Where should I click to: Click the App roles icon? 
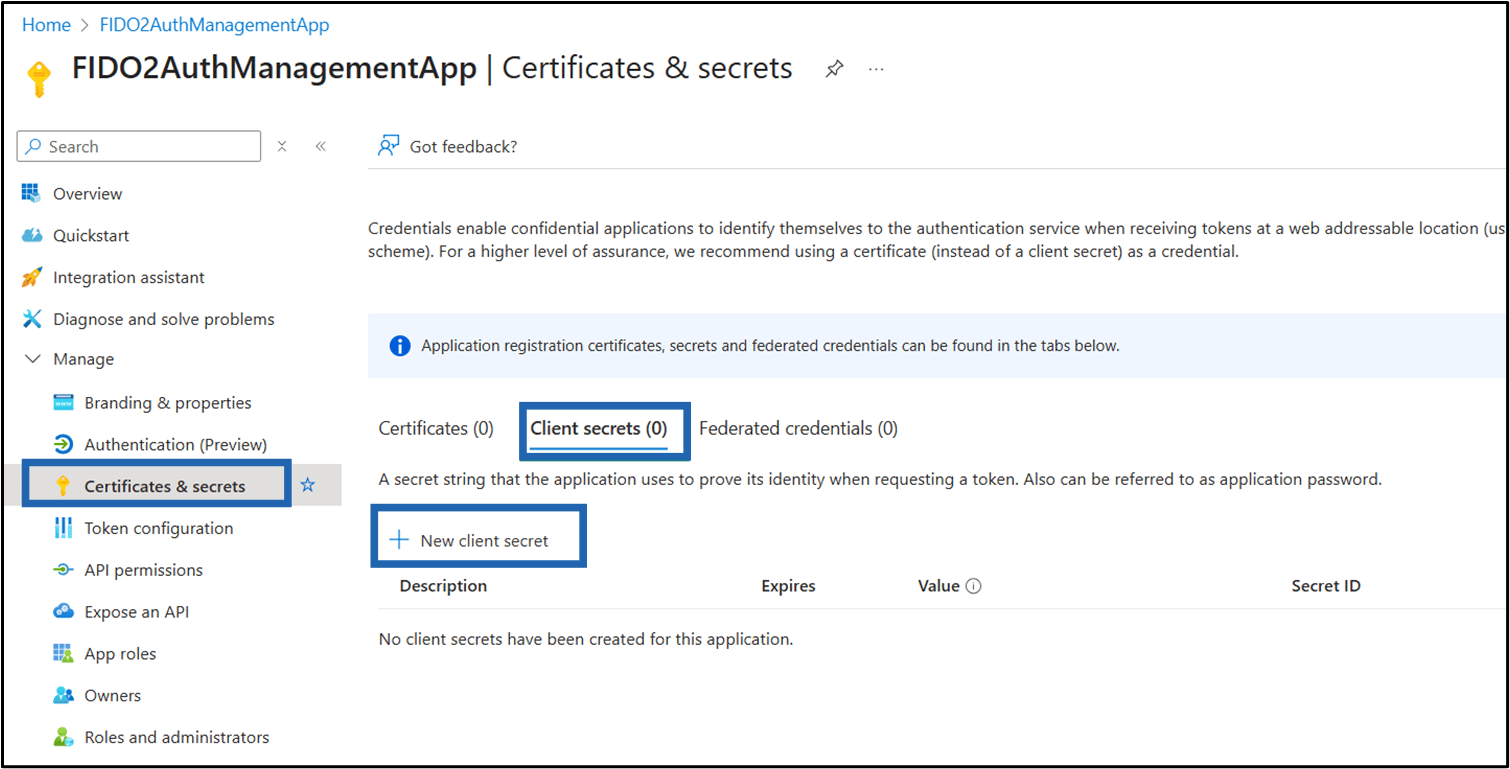pyautogui.click(x=63, y=654)
